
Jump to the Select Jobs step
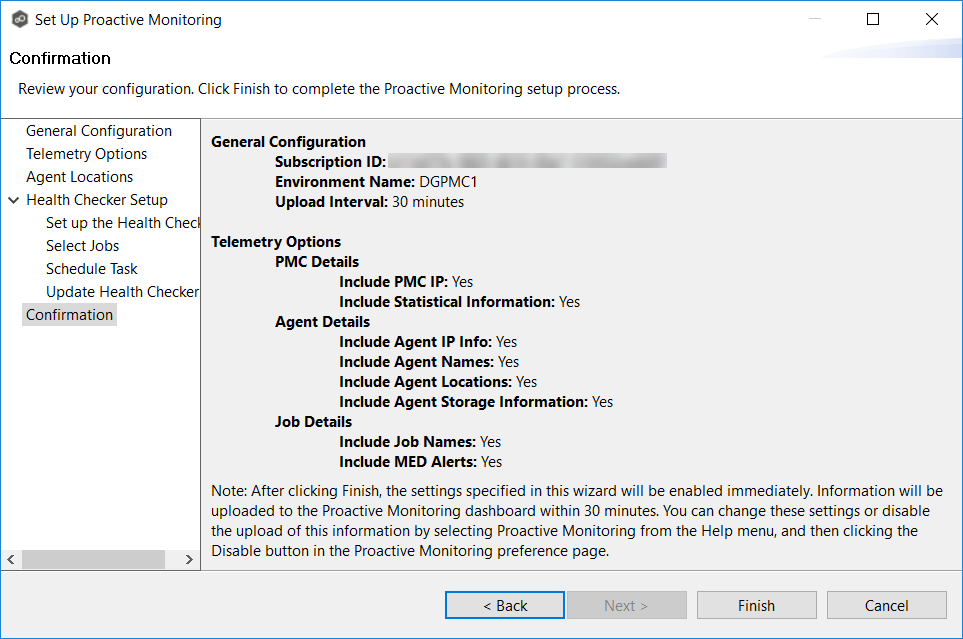click(82, 246)
